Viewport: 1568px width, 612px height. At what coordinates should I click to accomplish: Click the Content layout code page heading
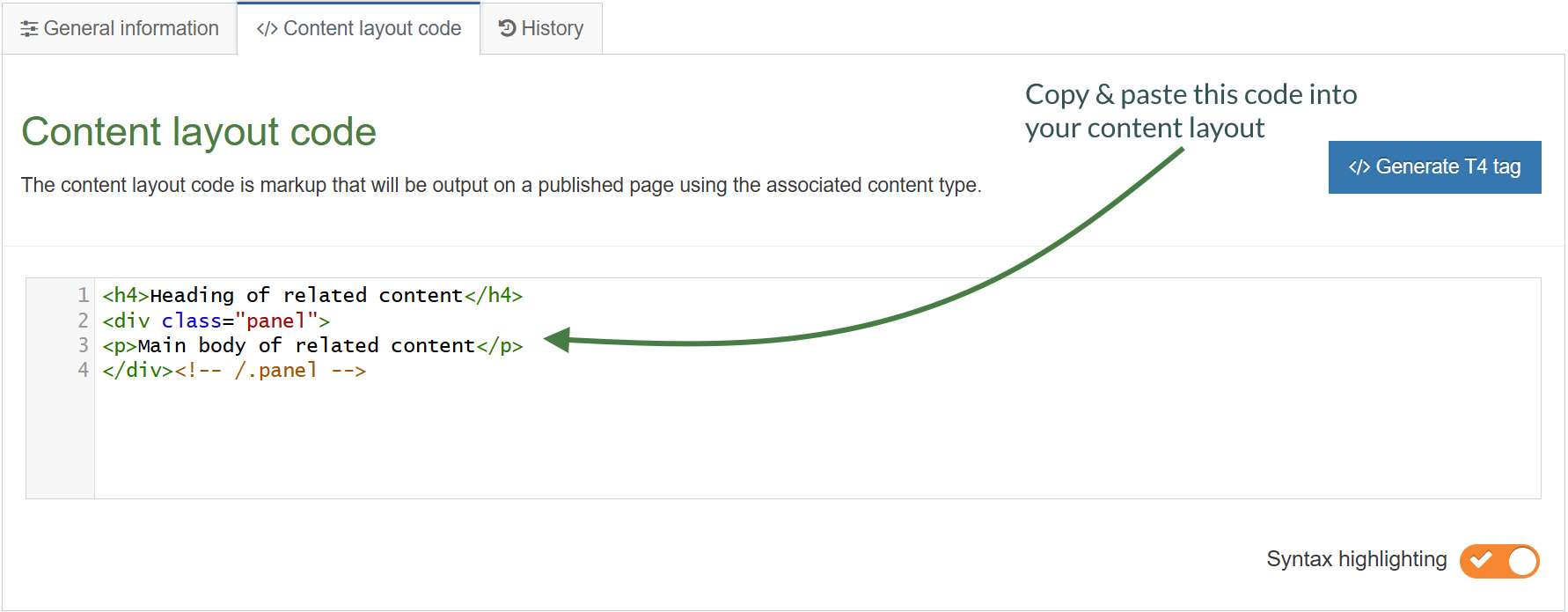pyautogui.click(x=199, y=132)
